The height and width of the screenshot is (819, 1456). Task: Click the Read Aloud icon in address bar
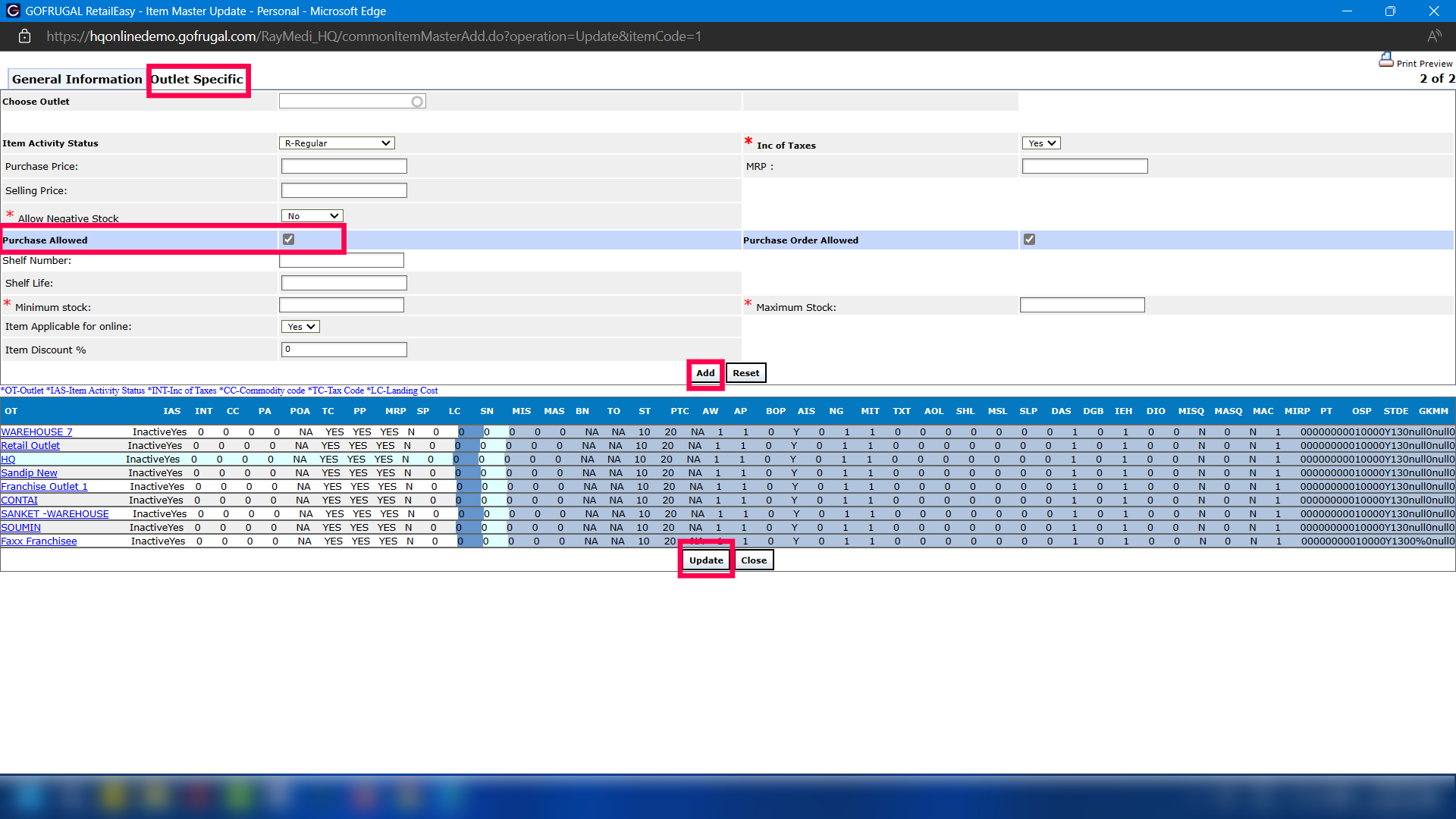click(x=1433, y=36)
